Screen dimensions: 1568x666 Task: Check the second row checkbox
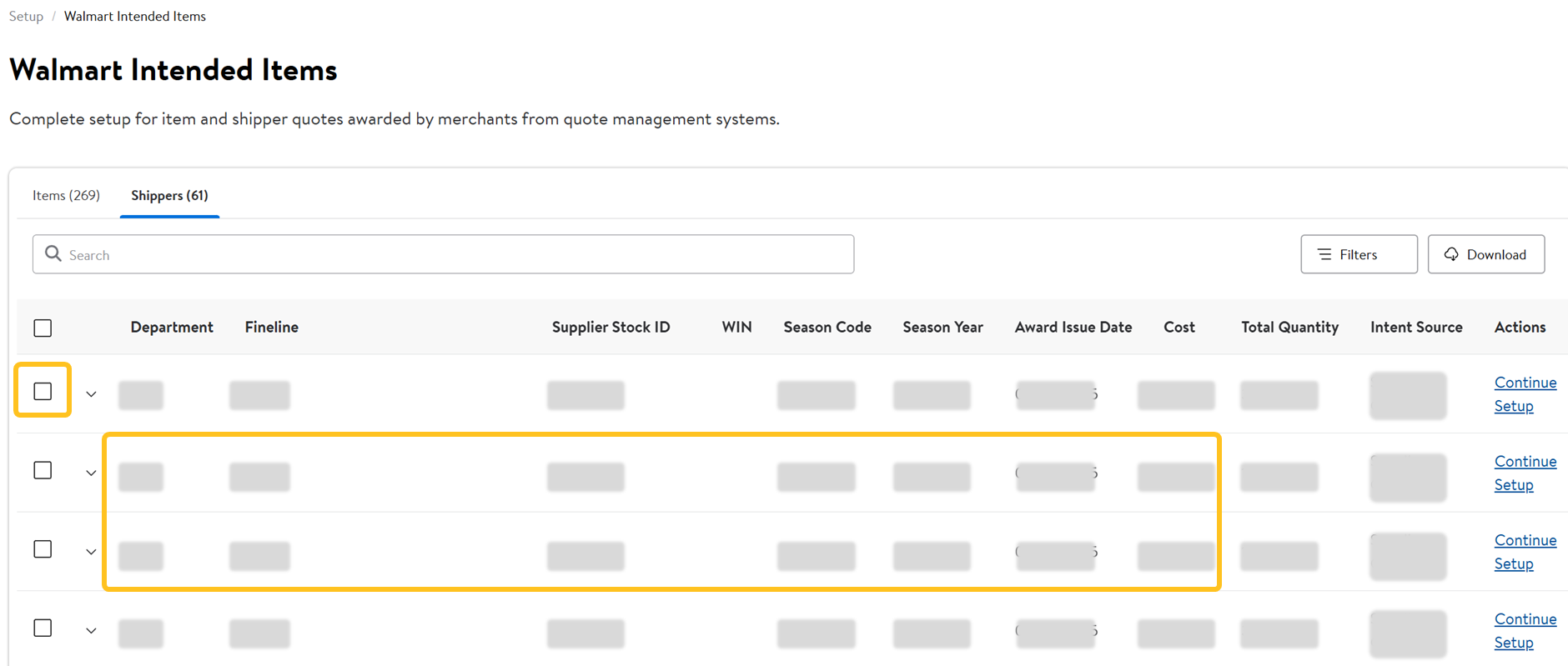click(x=43, y=470)
